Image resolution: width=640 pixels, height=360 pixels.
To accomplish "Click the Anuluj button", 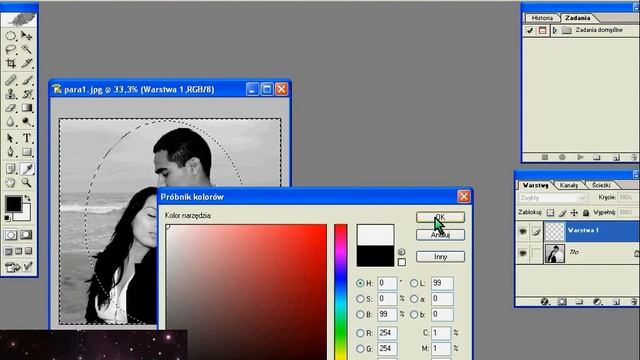I will point(440,235).
